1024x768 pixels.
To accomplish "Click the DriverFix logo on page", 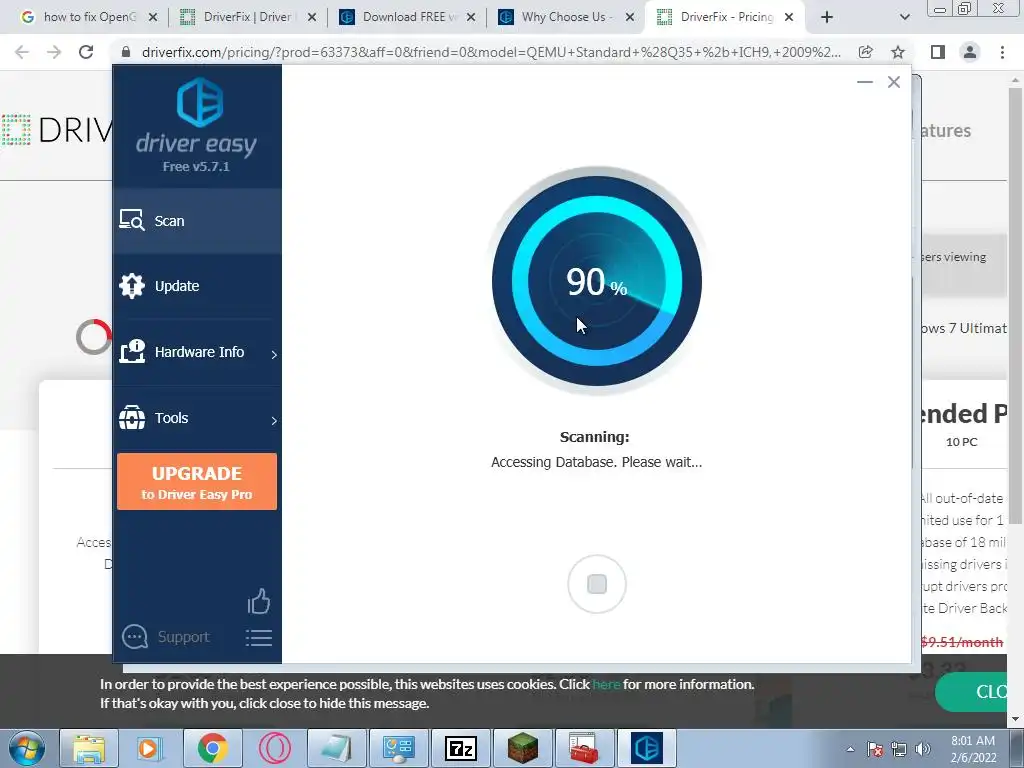I will pyautogui.click(x=57, y=129).
